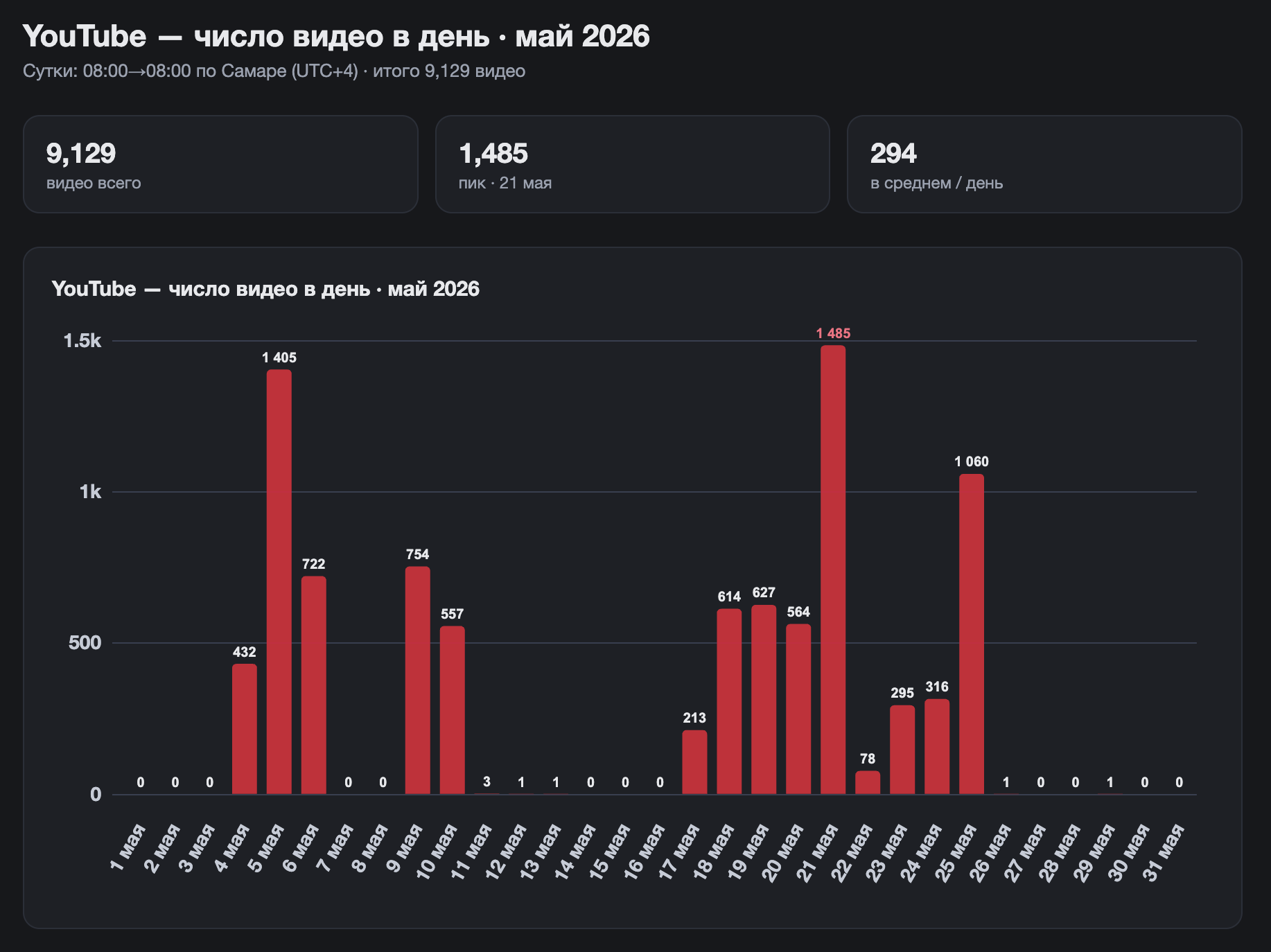1271x952 pixels.
Task: Click the "21 мая" x-axis label under the chart
Action: (818, 851)
